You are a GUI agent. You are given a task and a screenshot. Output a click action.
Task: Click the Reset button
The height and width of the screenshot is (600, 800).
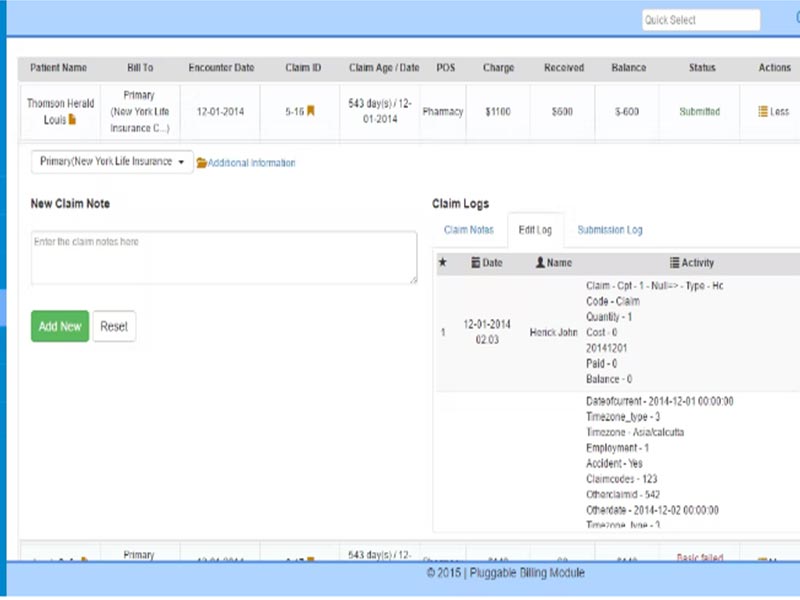click(114, 326)
